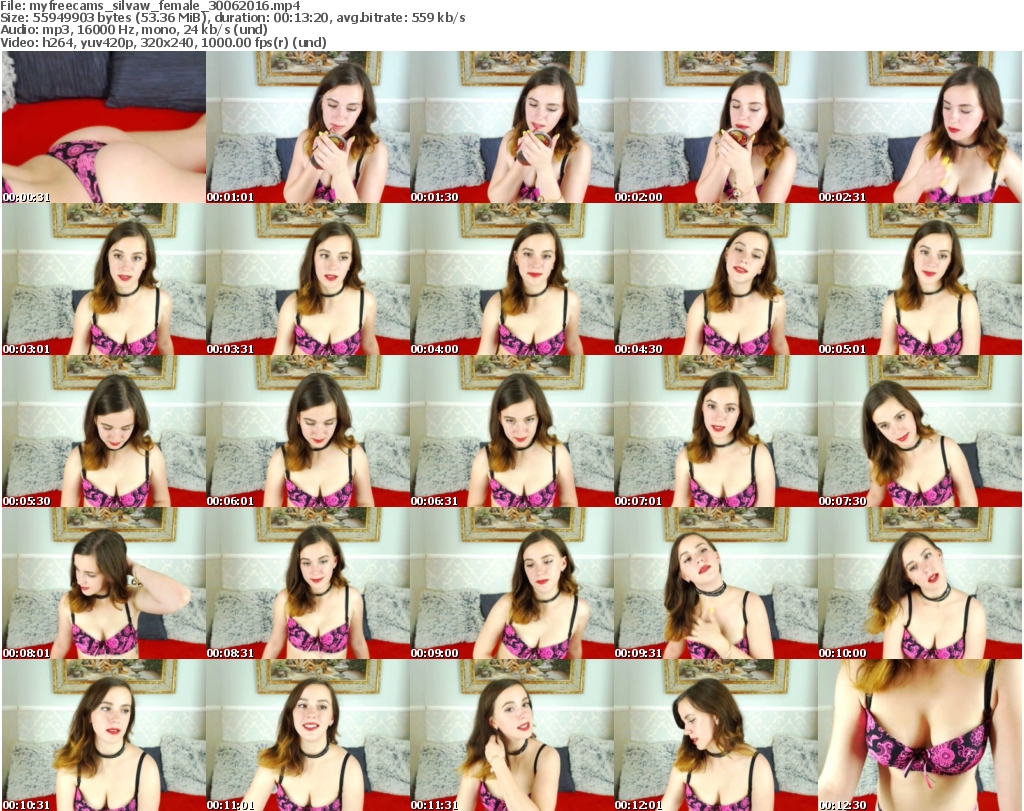Click the thumbnail labeled 00:05:01
The width and height of the screenshot is (1024, 811).
pyautogui.click(x=919, y=279)
